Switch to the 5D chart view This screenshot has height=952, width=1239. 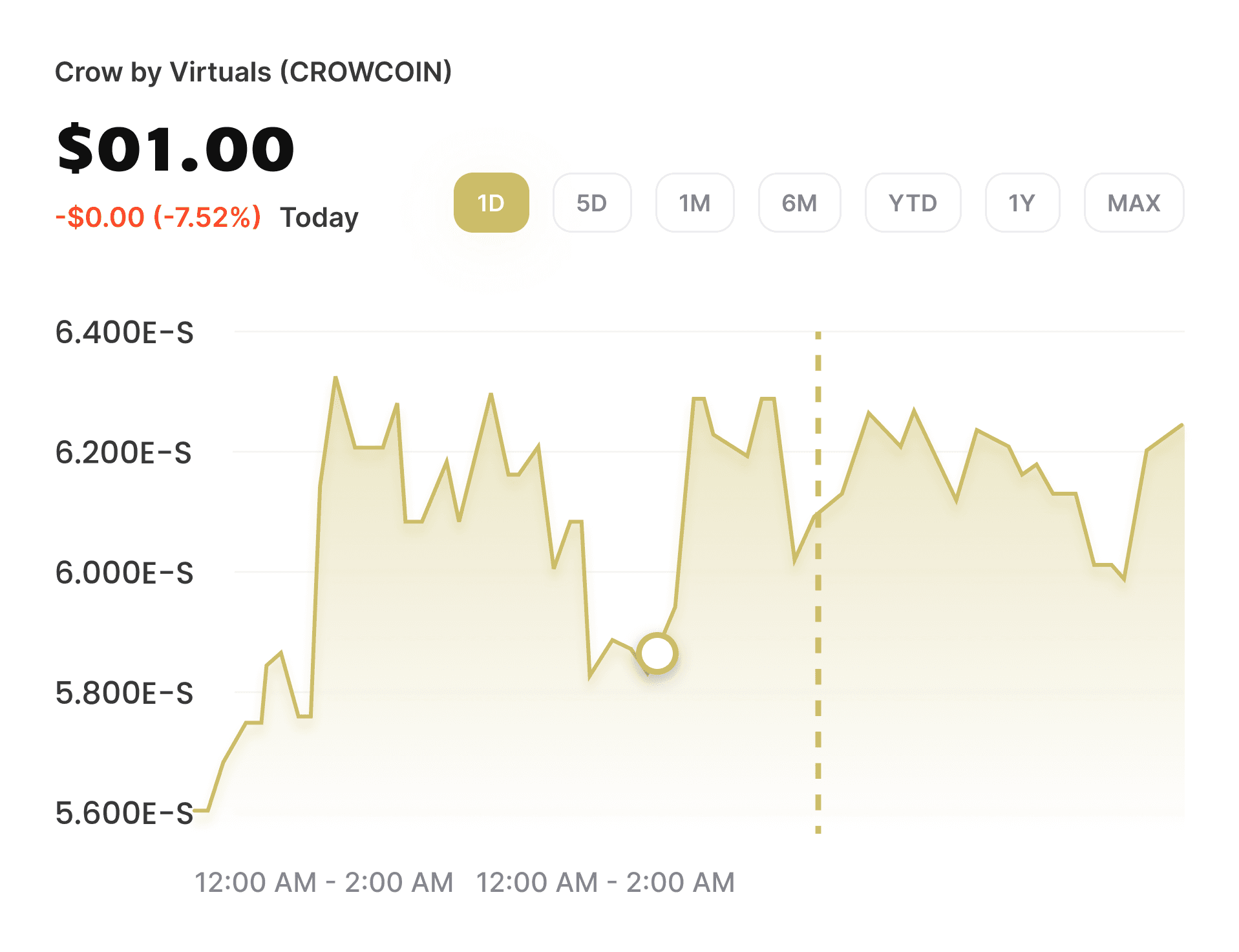[592, 203]
